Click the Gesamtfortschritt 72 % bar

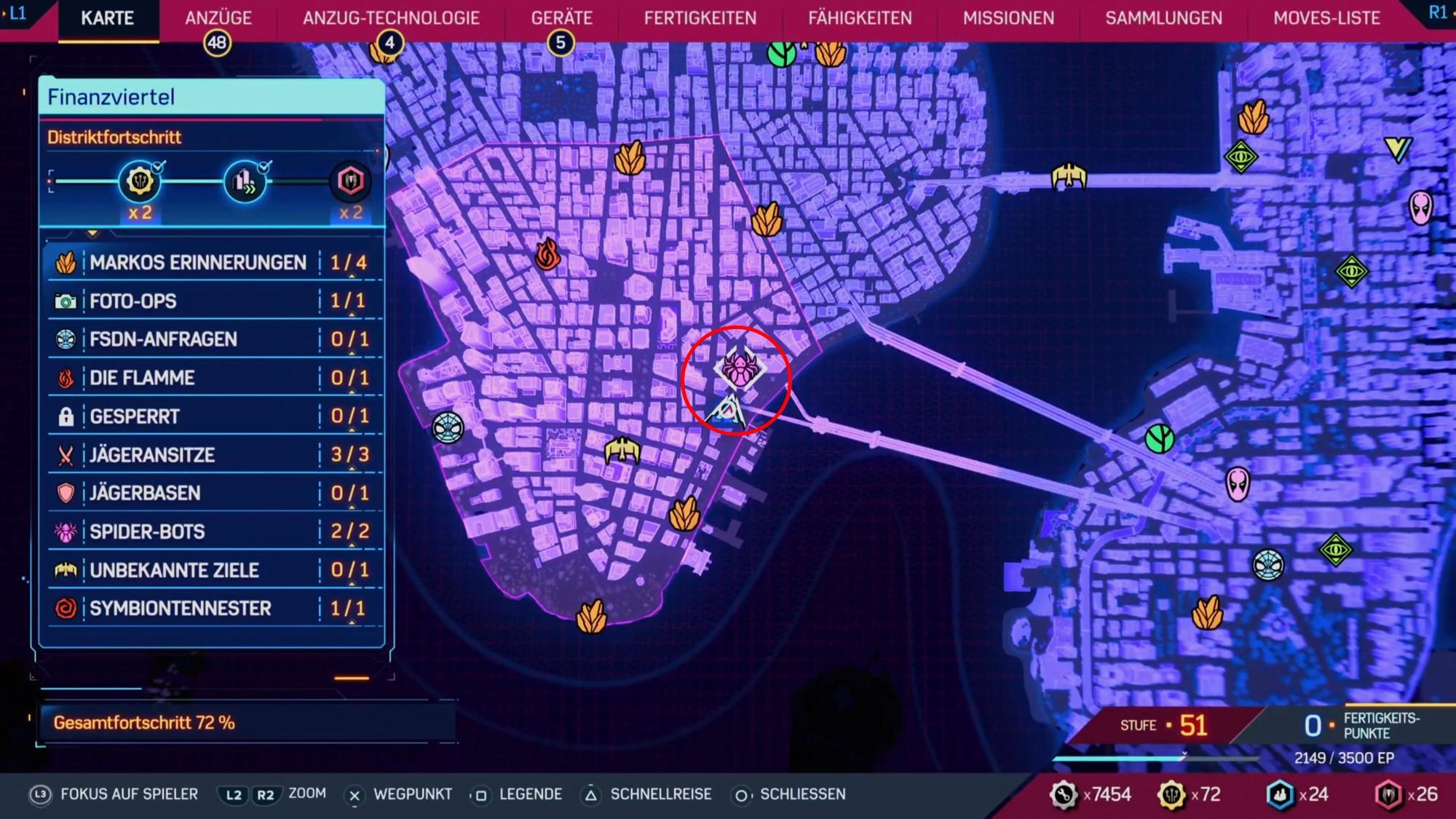[x=248, y=723]
